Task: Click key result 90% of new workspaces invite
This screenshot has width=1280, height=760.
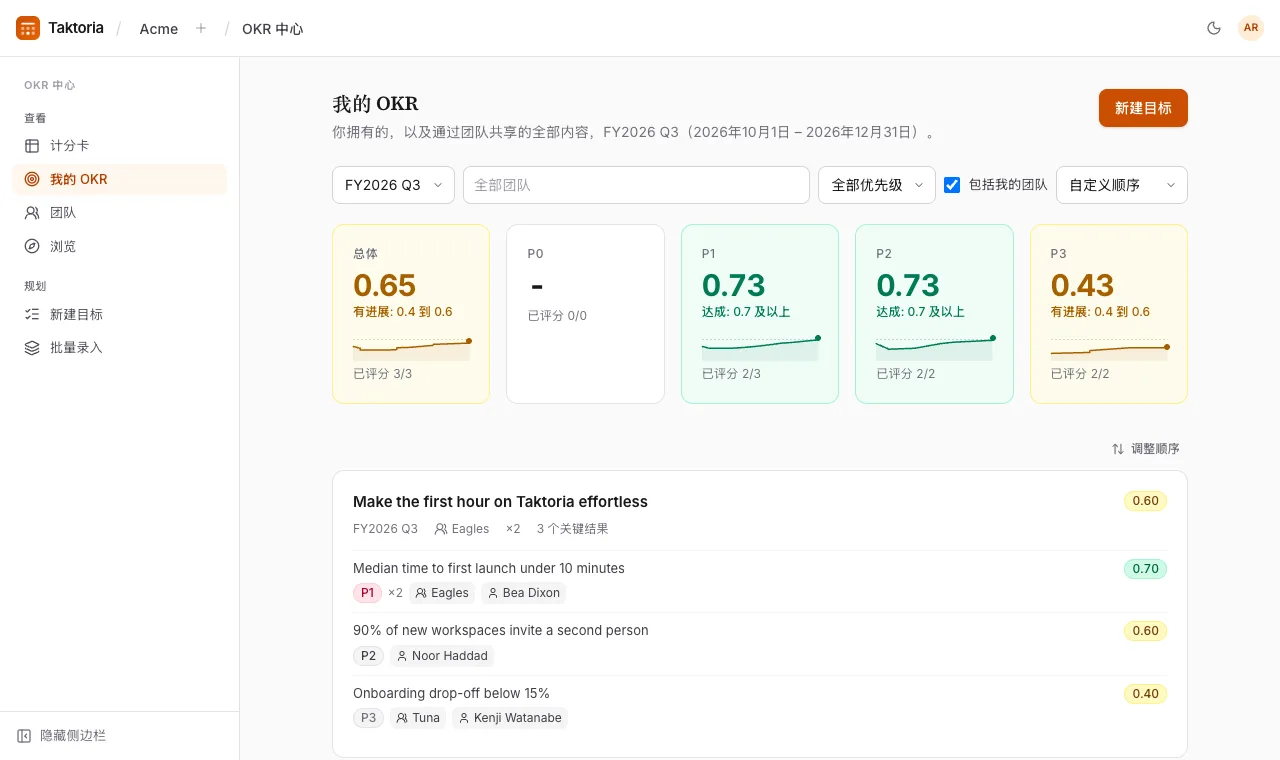Action: [x=501, y=631]
